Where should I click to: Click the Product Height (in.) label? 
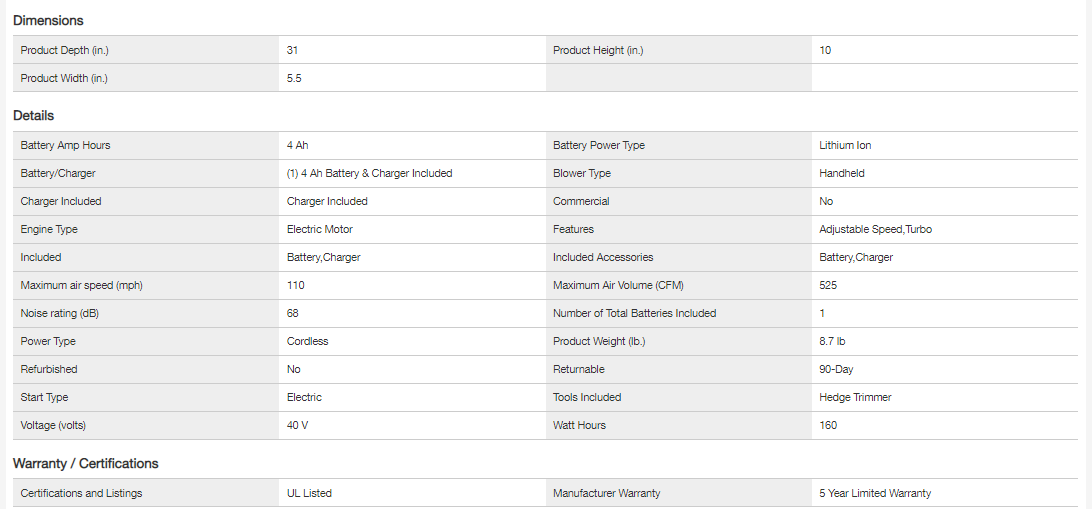click(x=598, y=50)
